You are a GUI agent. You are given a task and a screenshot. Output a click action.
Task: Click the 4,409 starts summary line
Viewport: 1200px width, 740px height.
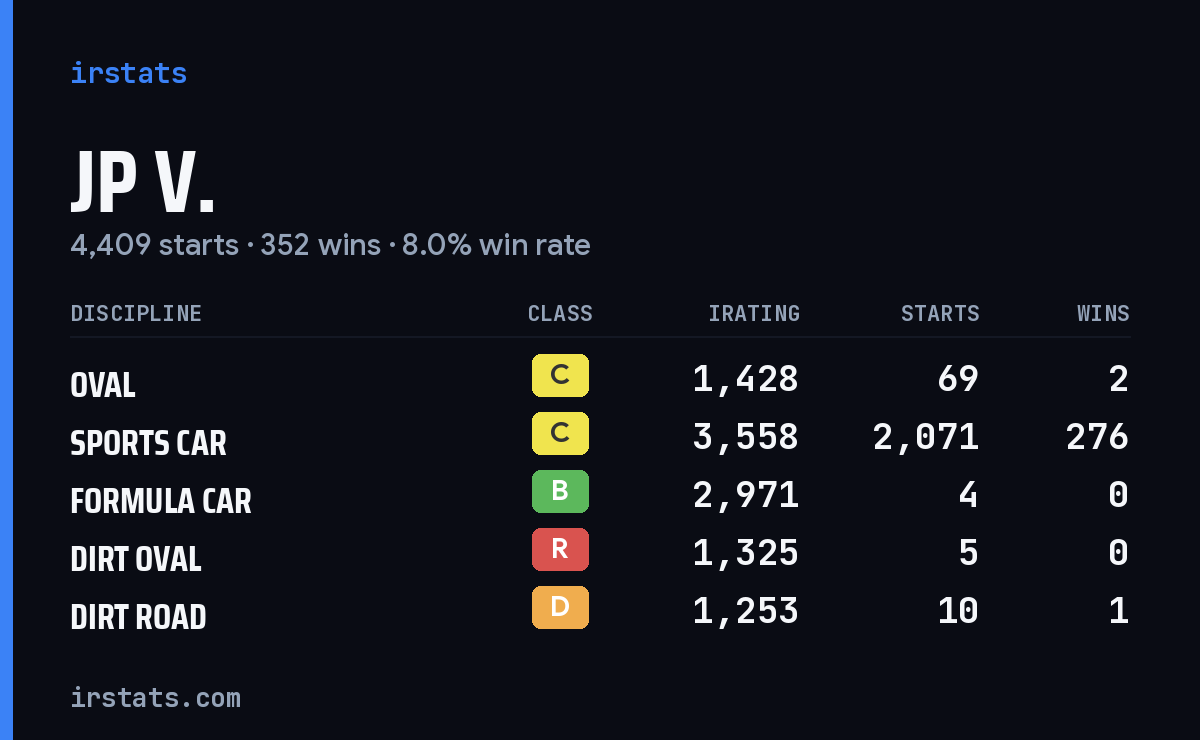[330, 245]
